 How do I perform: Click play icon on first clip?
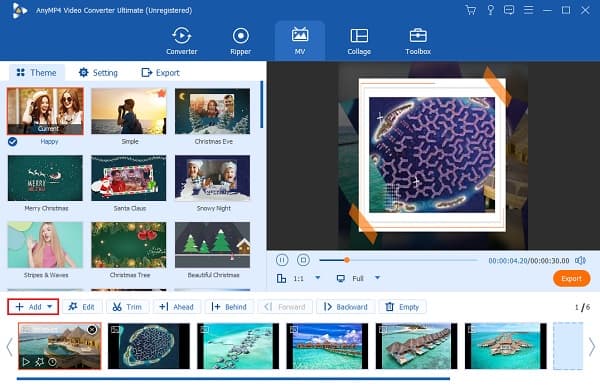[26, 362]
